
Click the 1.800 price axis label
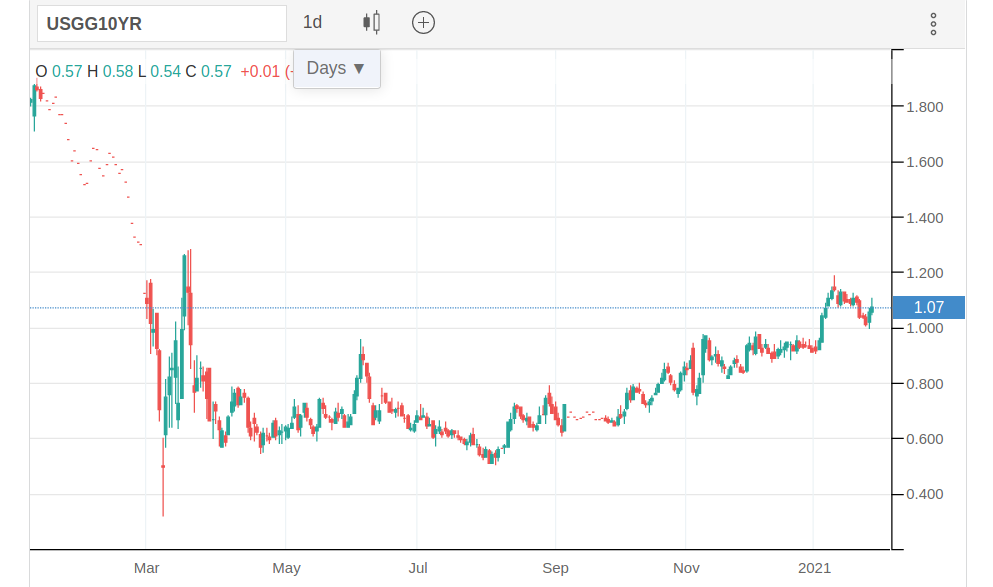pos(924,107)
